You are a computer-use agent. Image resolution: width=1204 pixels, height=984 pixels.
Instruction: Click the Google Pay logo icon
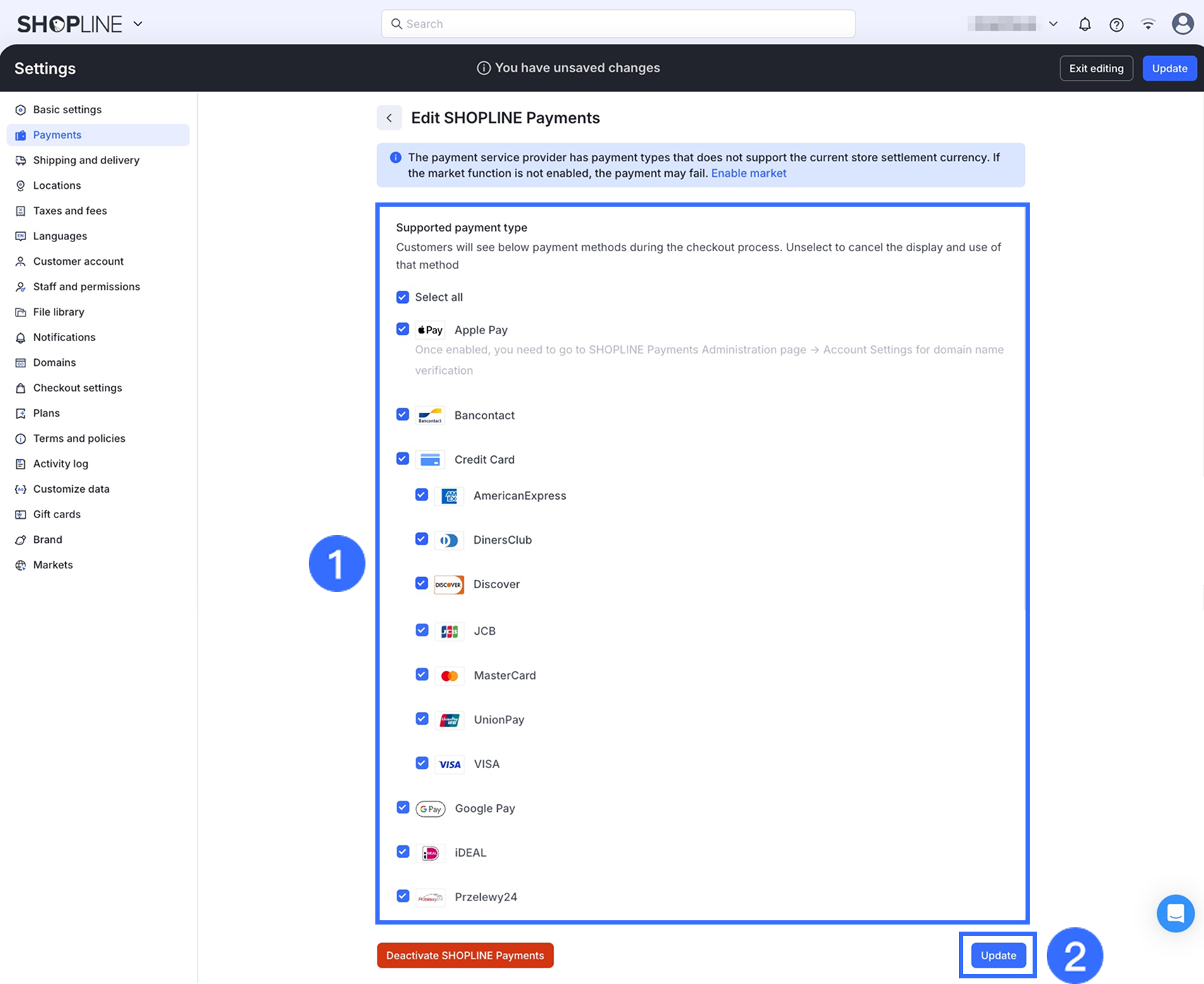430,808
